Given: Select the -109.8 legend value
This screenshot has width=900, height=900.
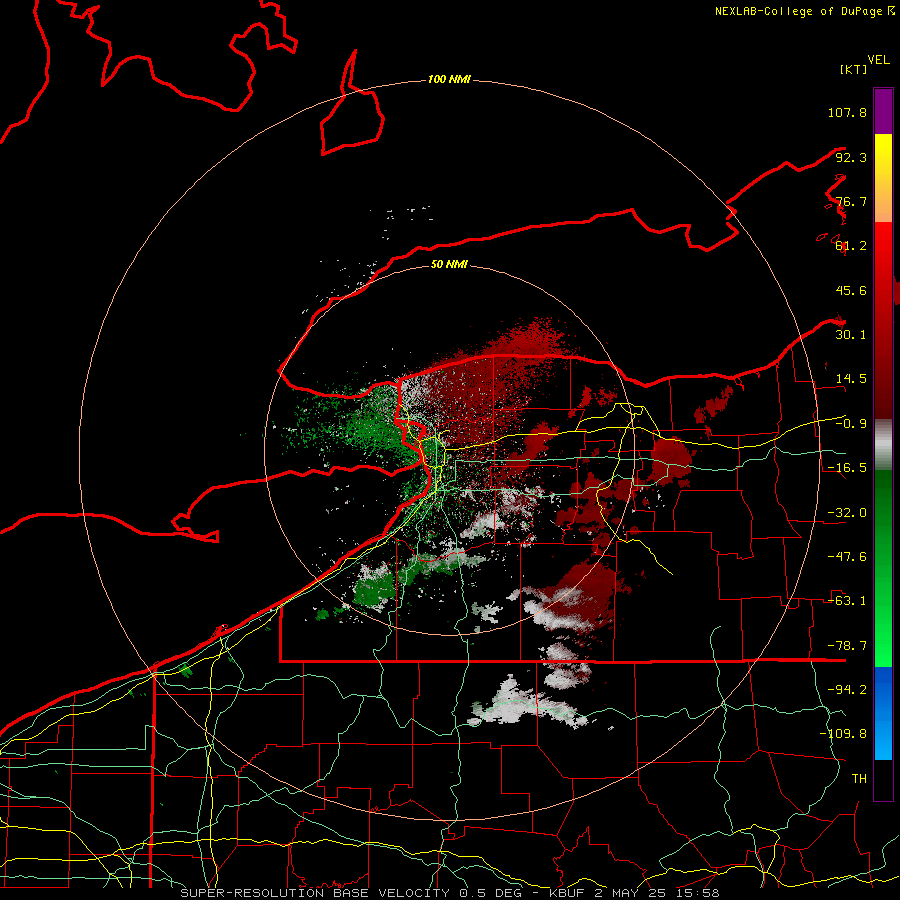Looking at the screenshot, I should point(844,734).
